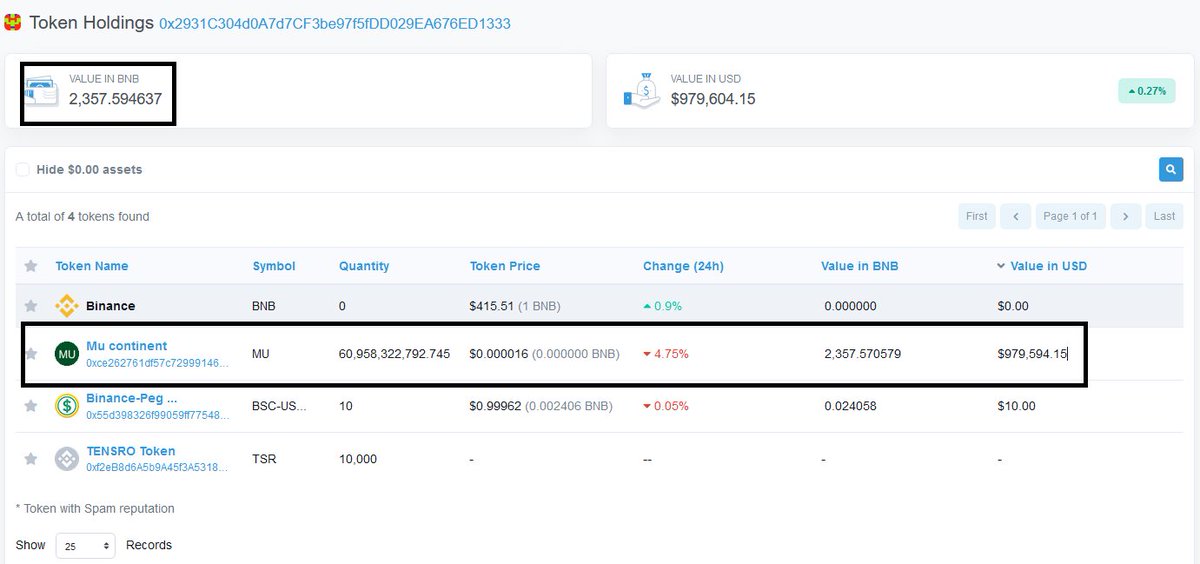
Task: Open the TENSRO contract address 0xf2eB8d6A5b...
Action: [x=158, y=467]
